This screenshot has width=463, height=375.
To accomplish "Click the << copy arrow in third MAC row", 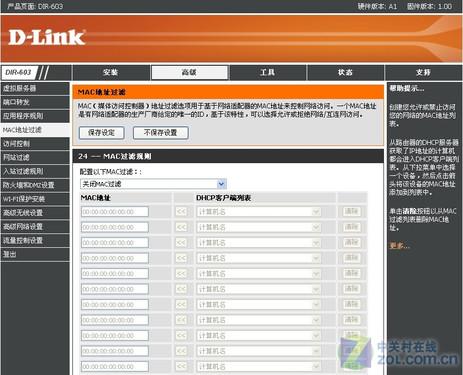I will (x=181, y=242).
